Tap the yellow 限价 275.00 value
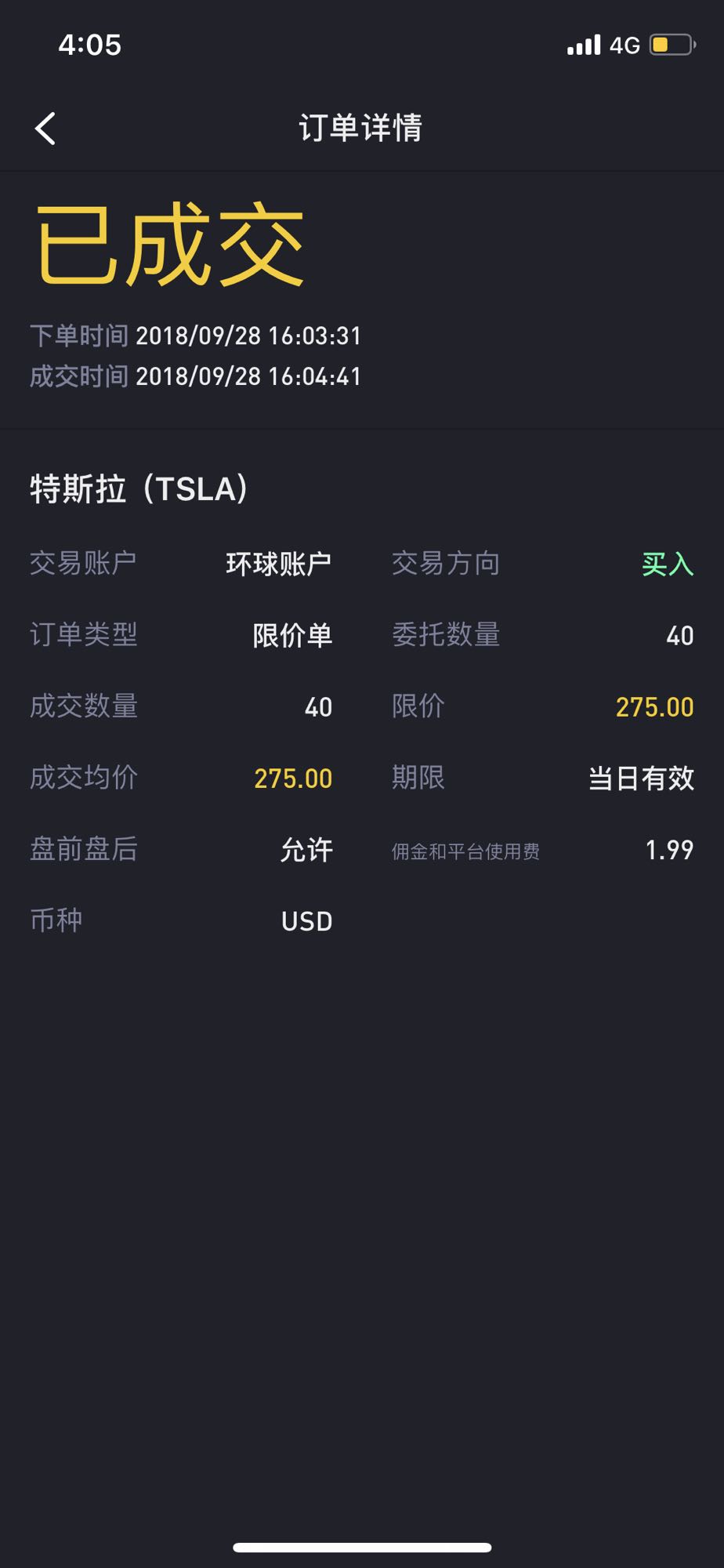Image resolution: width=724 pixels, height=1568 pixels. (654, 707)
